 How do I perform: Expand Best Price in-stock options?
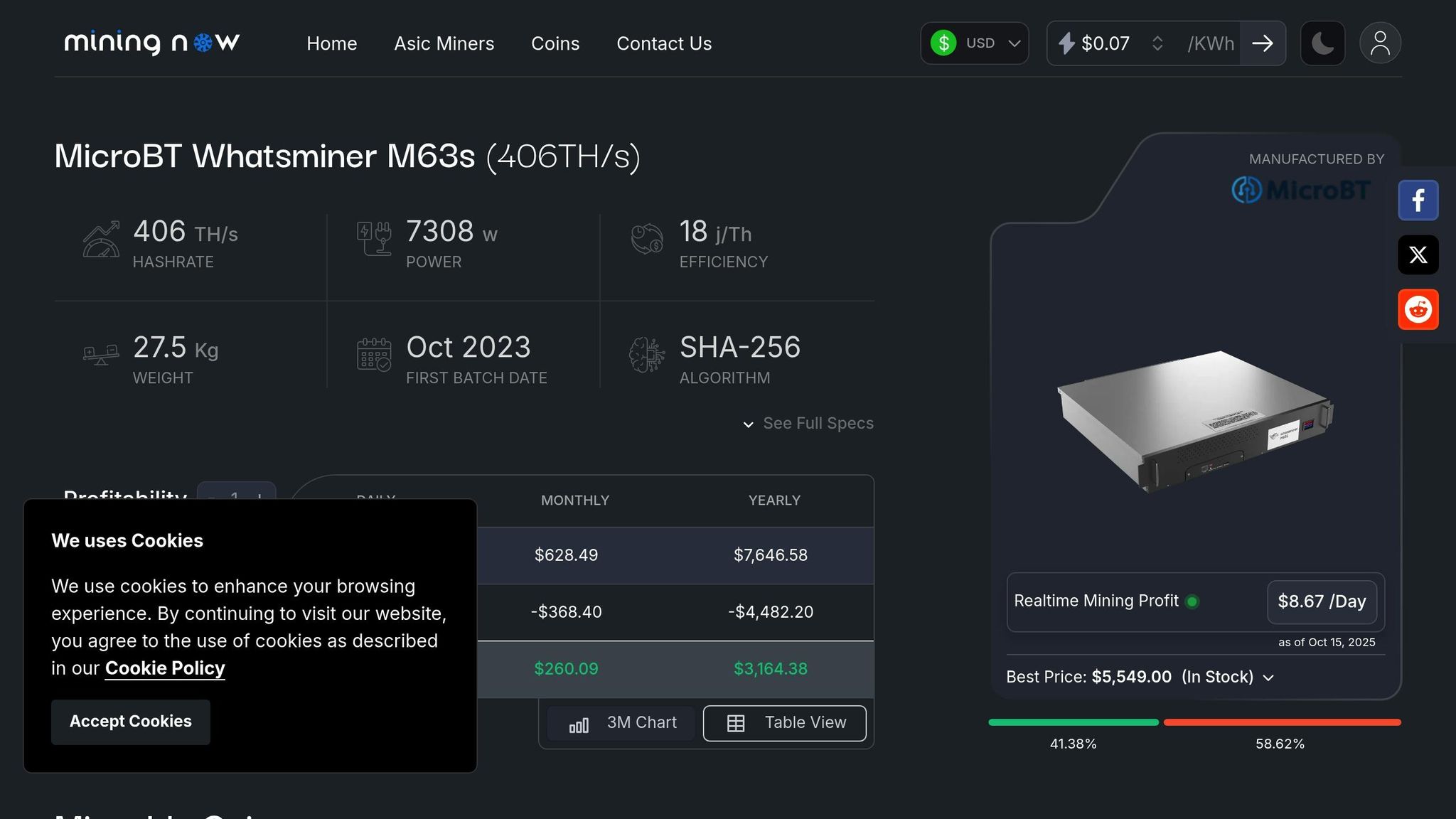click(x=1268, y=678)
